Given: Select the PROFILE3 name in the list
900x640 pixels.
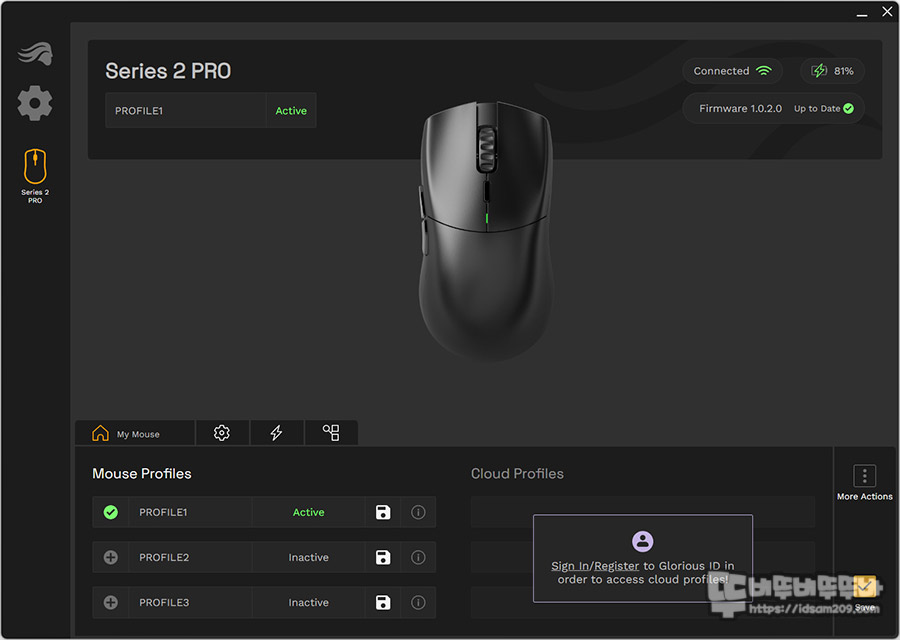Looking at the screenshot, I should click(x=164, y=603).
